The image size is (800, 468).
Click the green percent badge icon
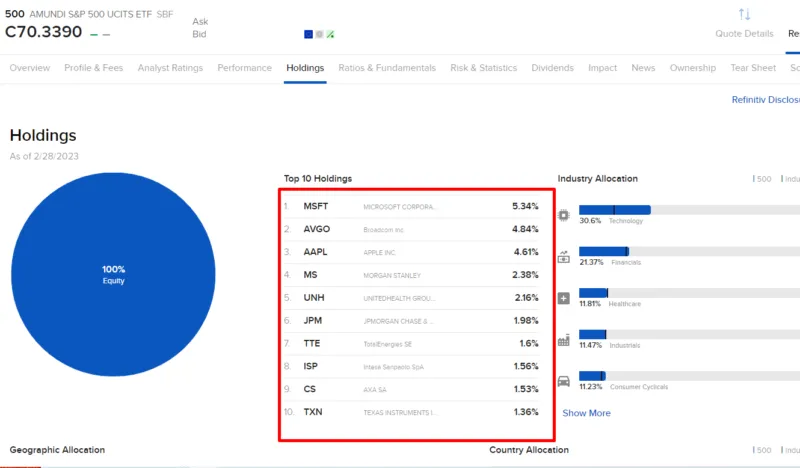(331, 34)
